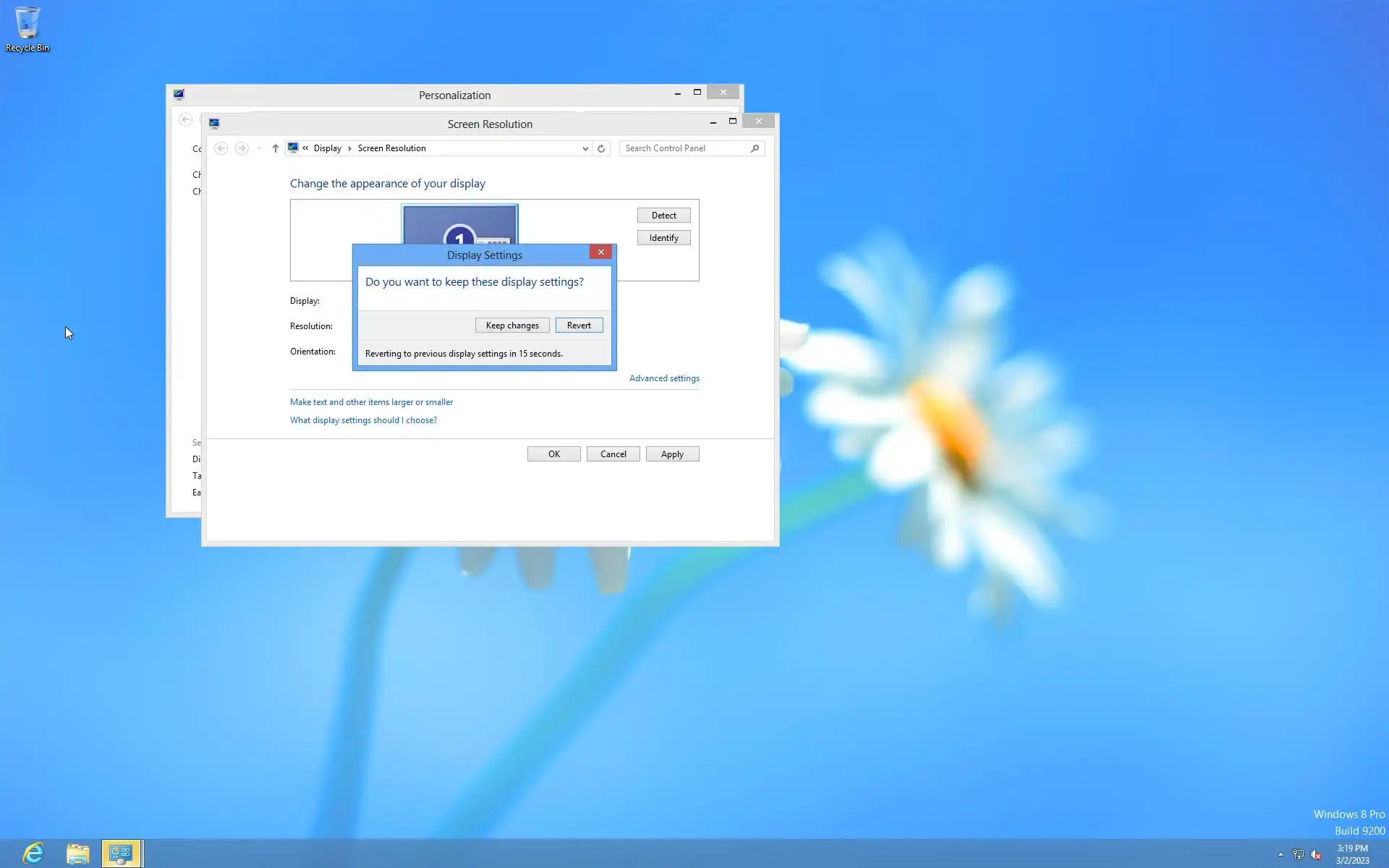
Task: Click the muted volume tray icon
Action: [1316, 854]
